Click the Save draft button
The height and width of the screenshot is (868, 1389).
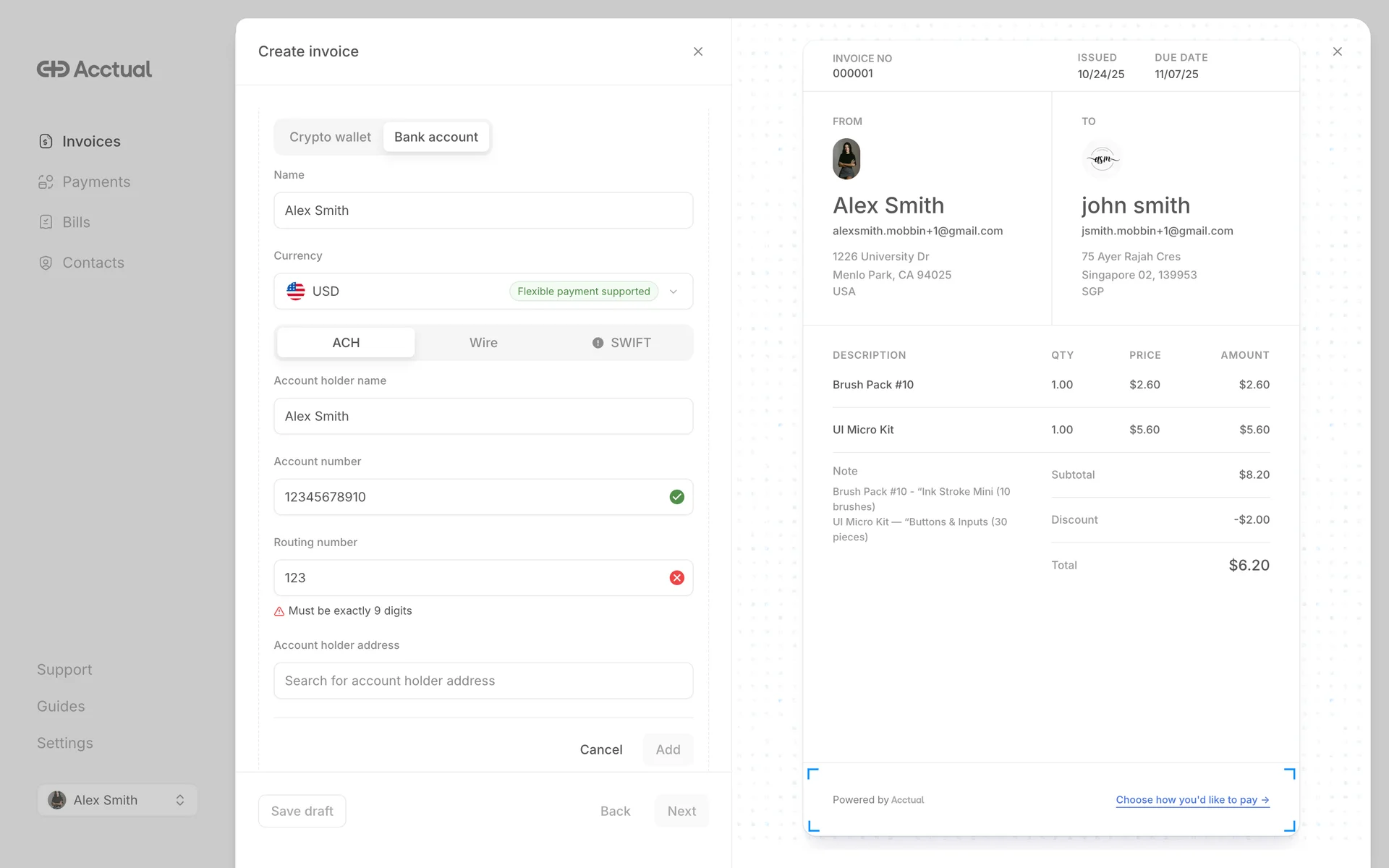click(x=302, y=811)
